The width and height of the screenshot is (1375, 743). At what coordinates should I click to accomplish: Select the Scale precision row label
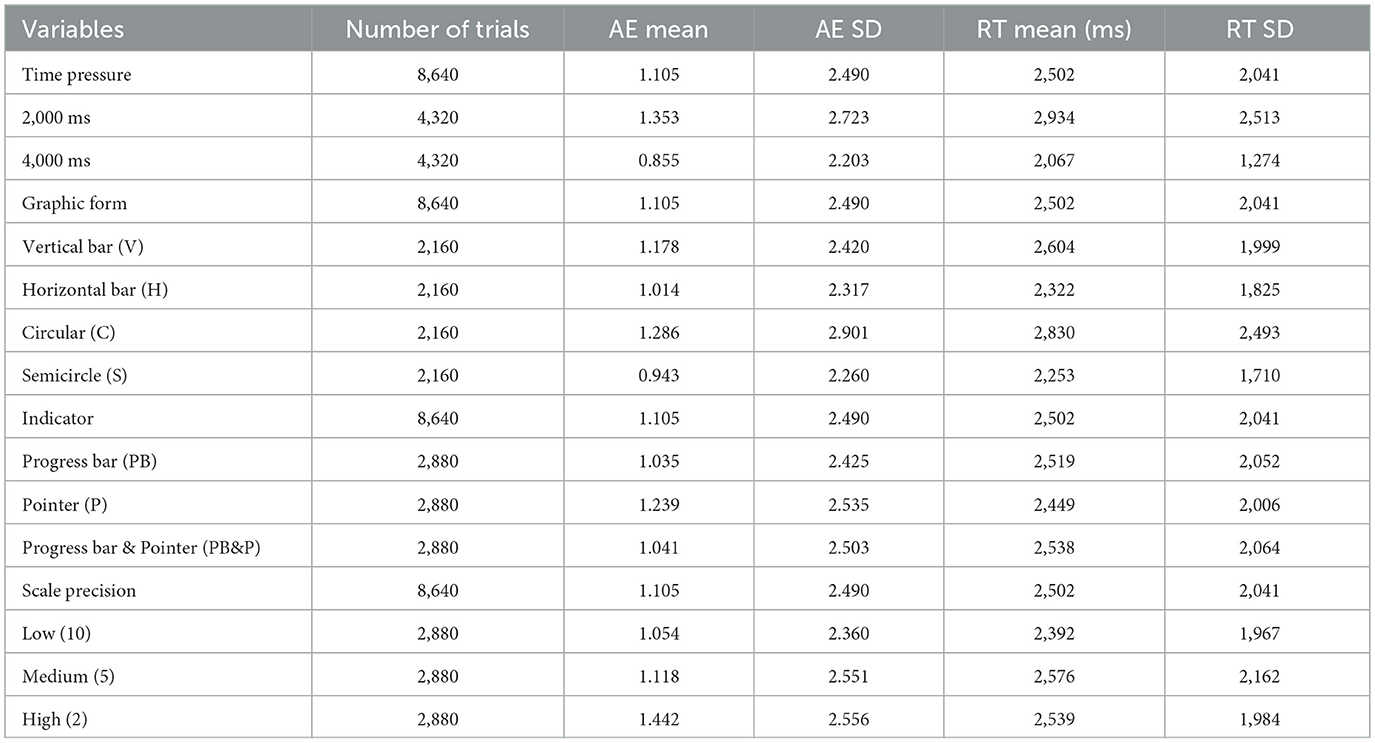pos(79,591)
